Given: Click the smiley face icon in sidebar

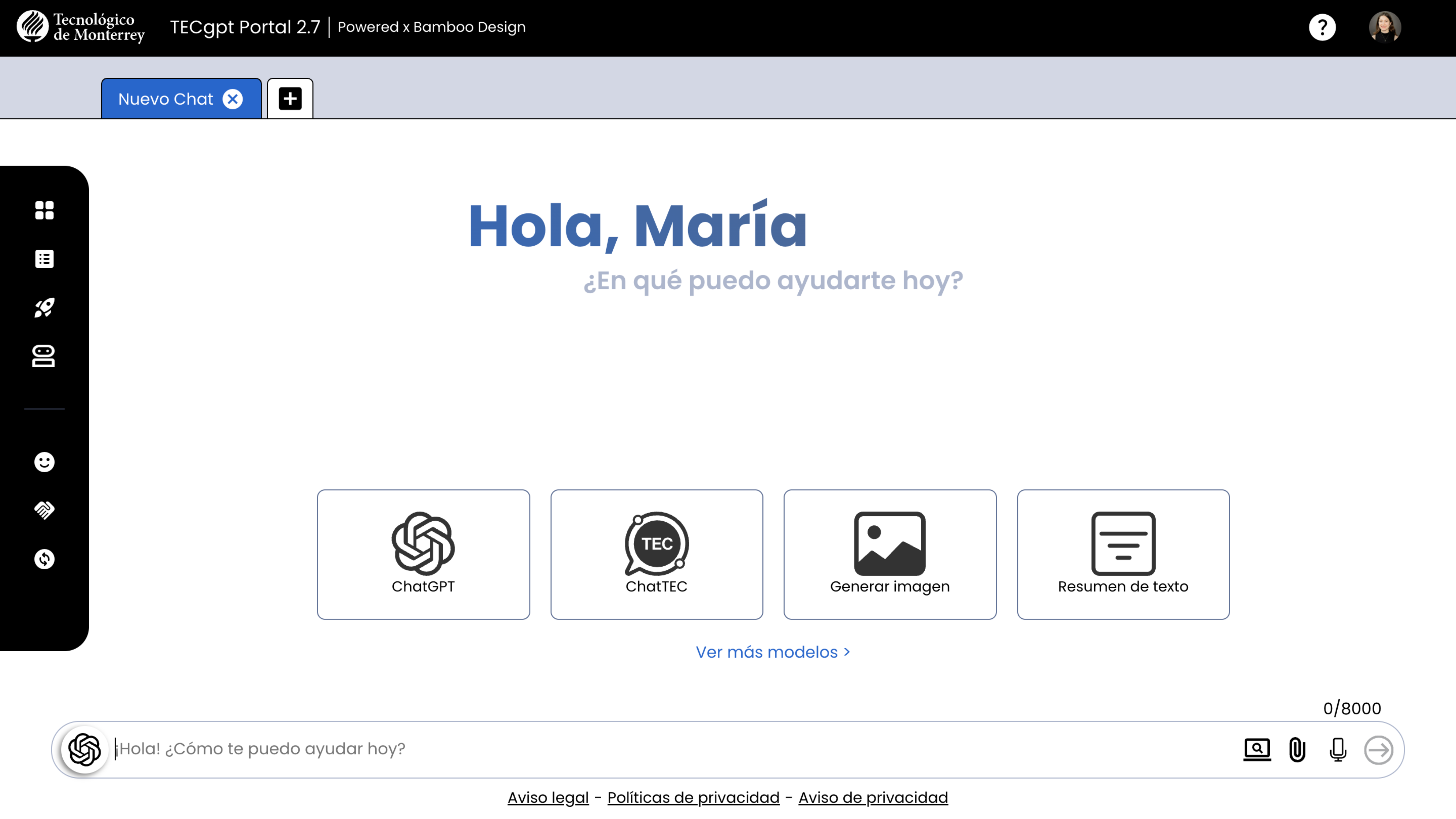Looking at the screenshot, I should point(44,462).
